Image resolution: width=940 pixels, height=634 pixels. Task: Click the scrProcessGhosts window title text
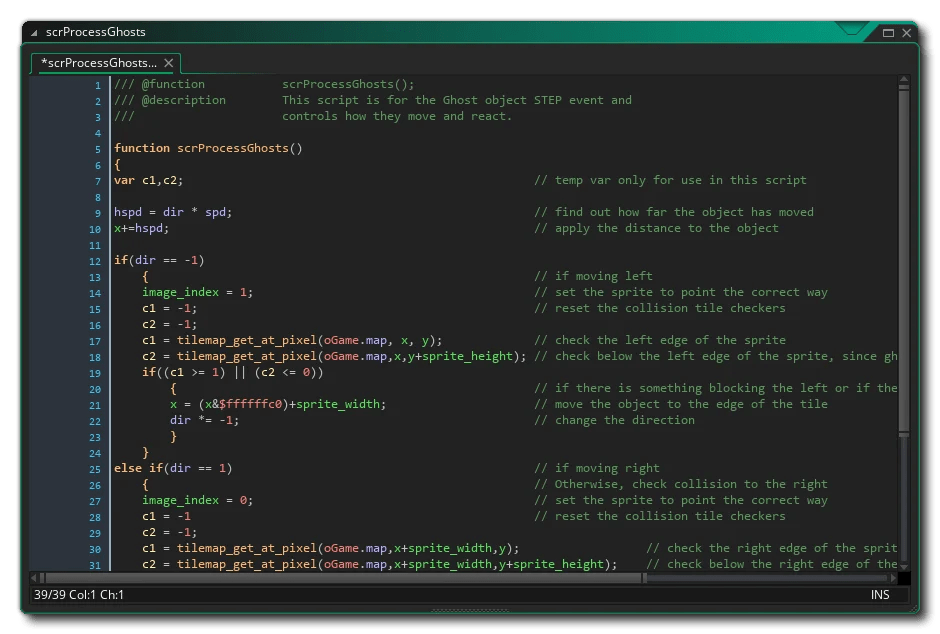tap(95, 32)
